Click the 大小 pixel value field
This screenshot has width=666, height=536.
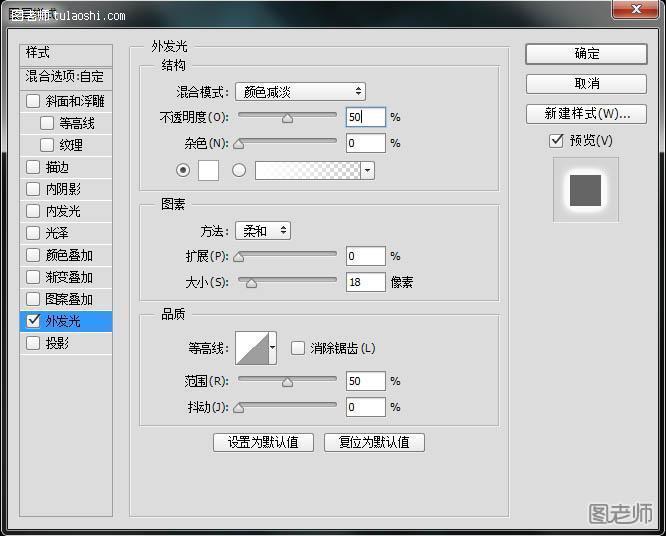[366, 282]
